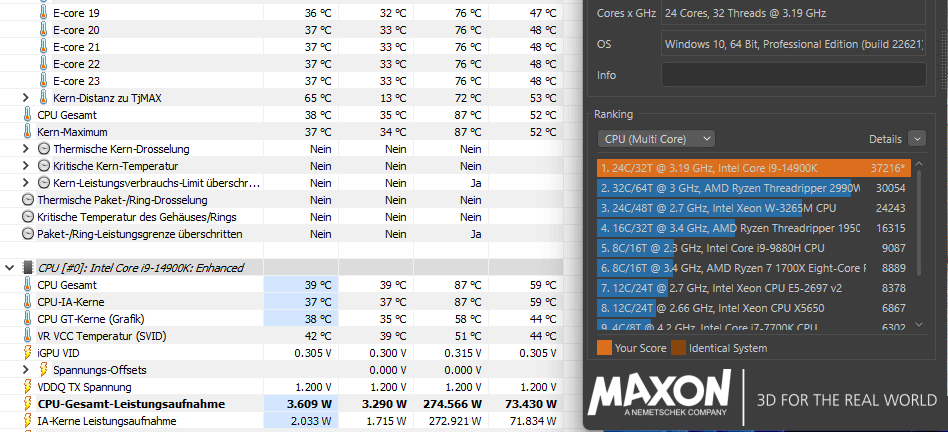Collapse the CPU [#0] Intel Core i9-14900K section
This screenshot has width=948, height=432.
coord(10,267)
